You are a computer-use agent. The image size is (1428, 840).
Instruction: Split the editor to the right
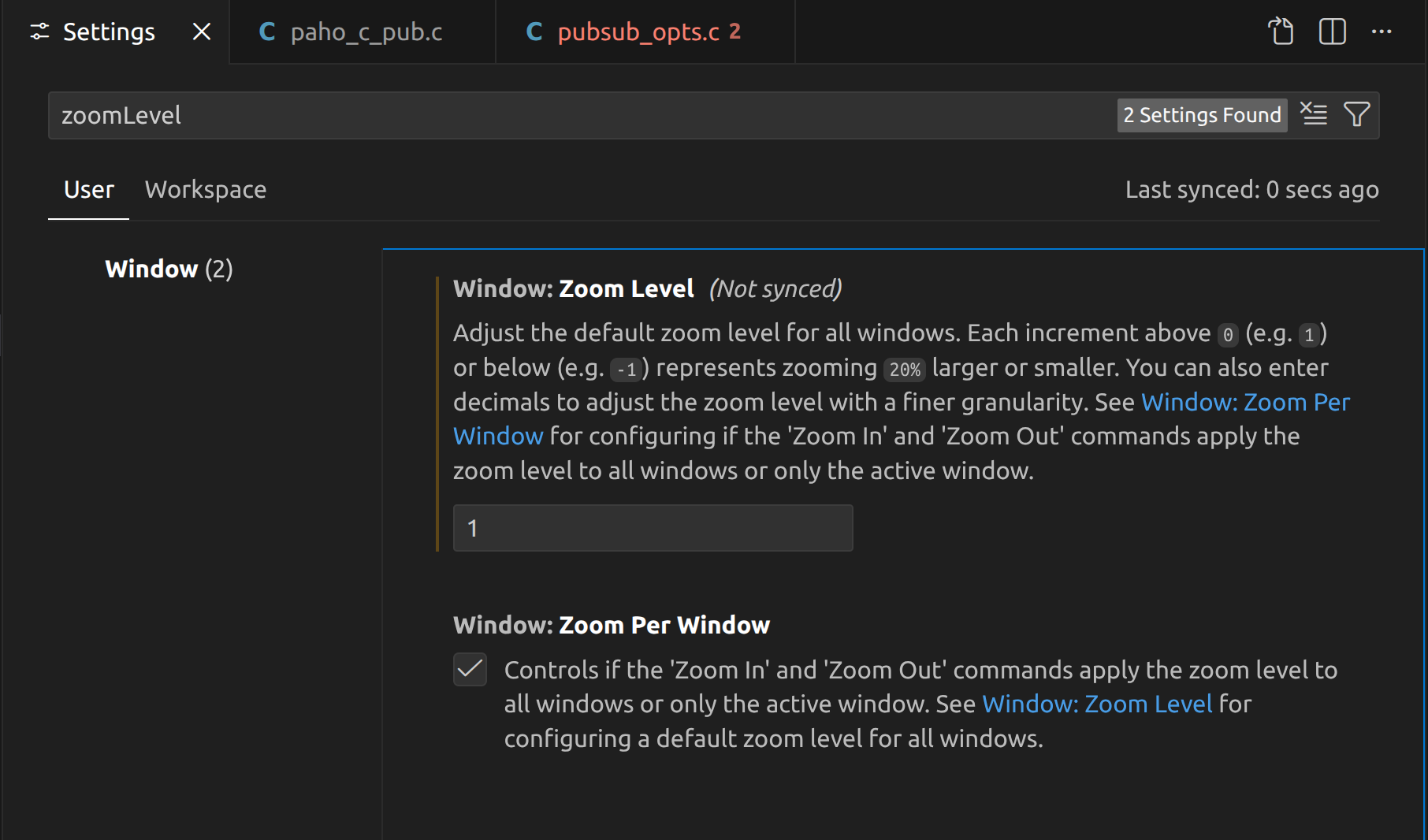(1332, 32)
